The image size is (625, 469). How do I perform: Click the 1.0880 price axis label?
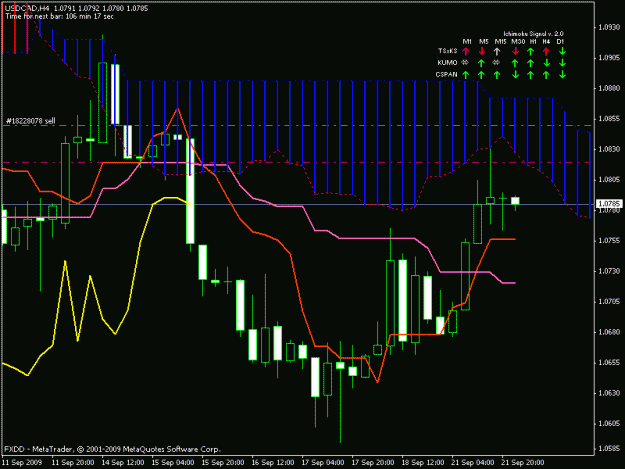(x=609, y=88)
